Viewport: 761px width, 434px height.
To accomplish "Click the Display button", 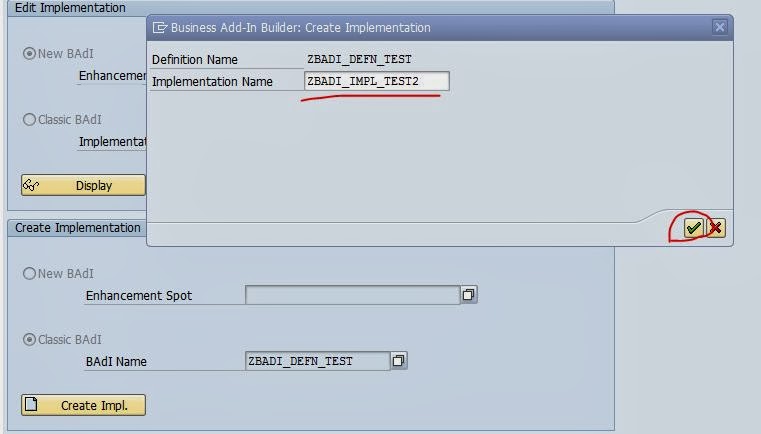I will coord(83,185).
